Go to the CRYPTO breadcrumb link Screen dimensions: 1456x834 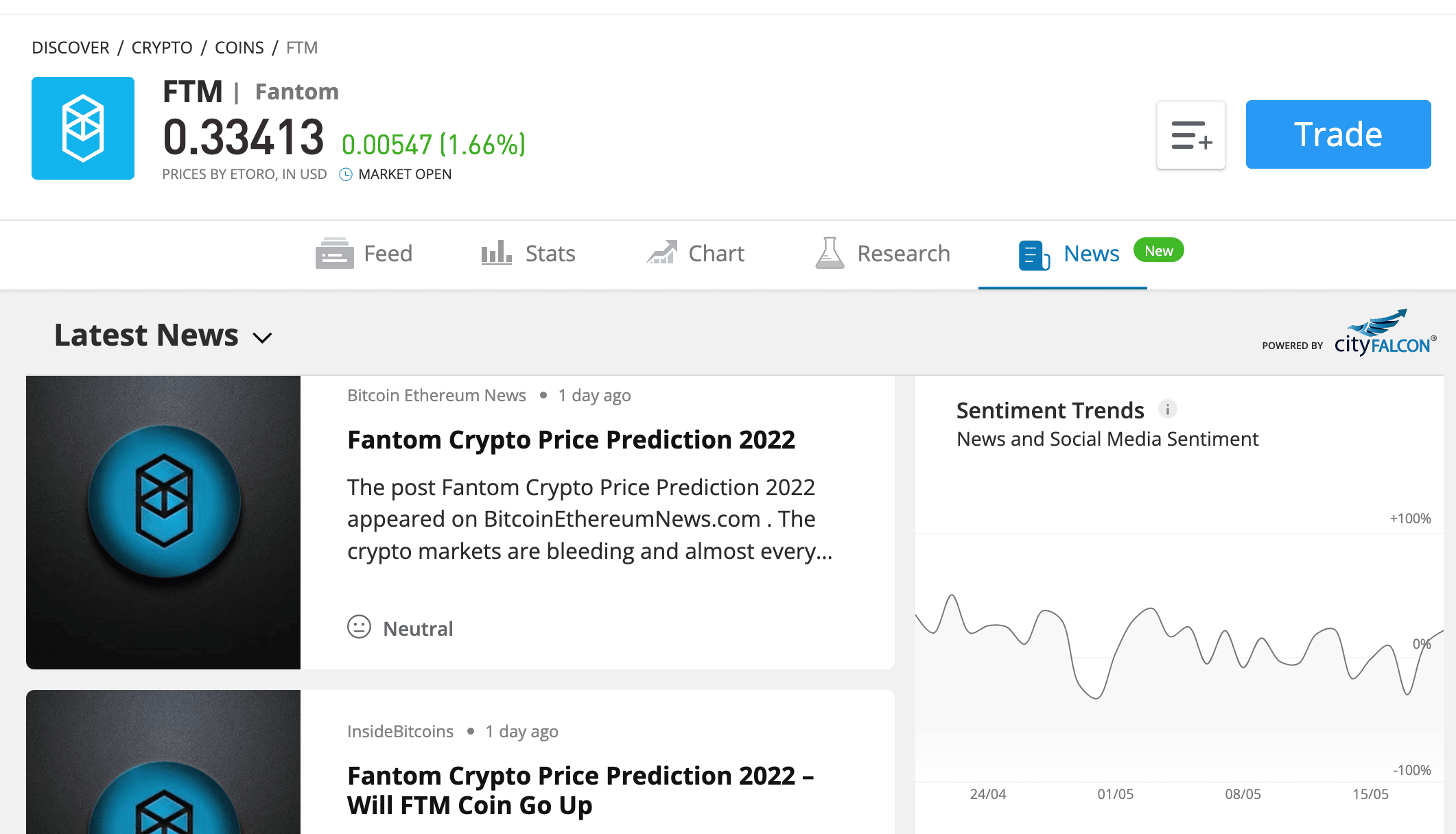(162, 47)
